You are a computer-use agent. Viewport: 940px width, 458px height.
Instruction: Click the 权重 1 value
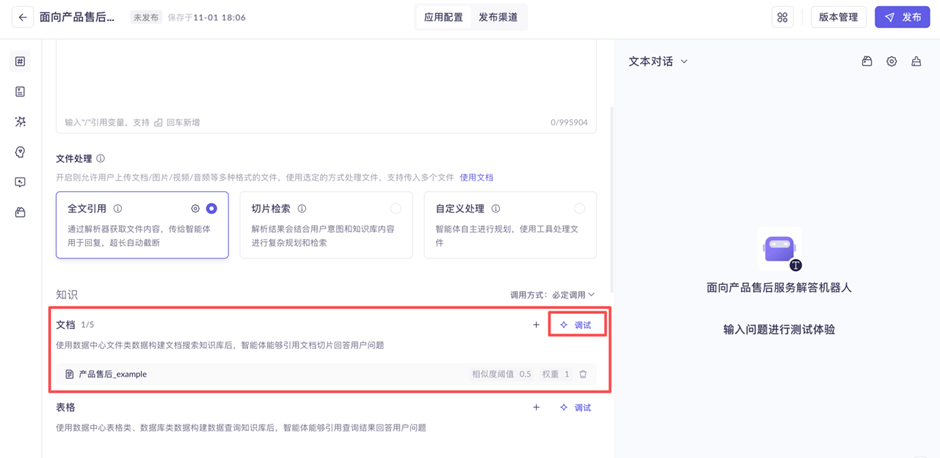pyautogui.click(x=556, y=374)
